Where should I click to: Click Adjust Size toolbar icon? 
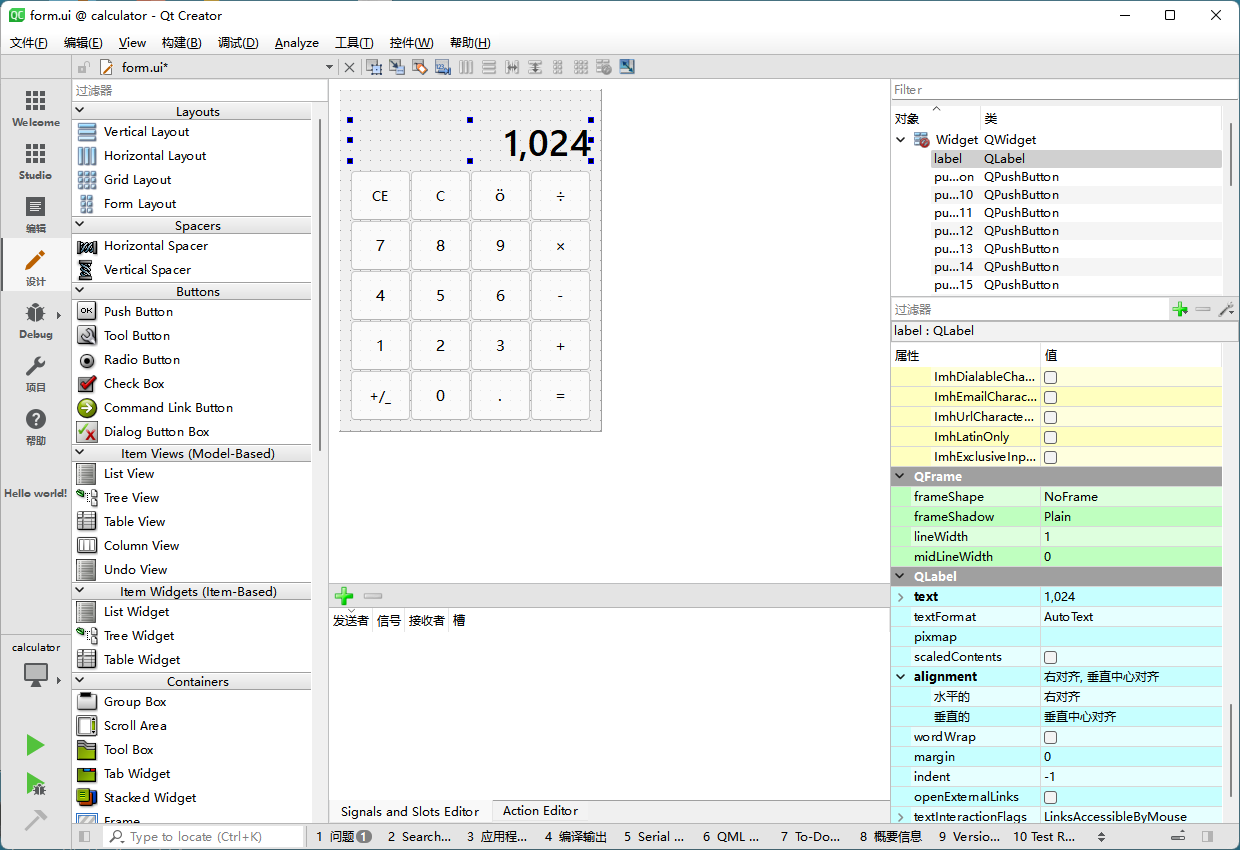[627, 67]
